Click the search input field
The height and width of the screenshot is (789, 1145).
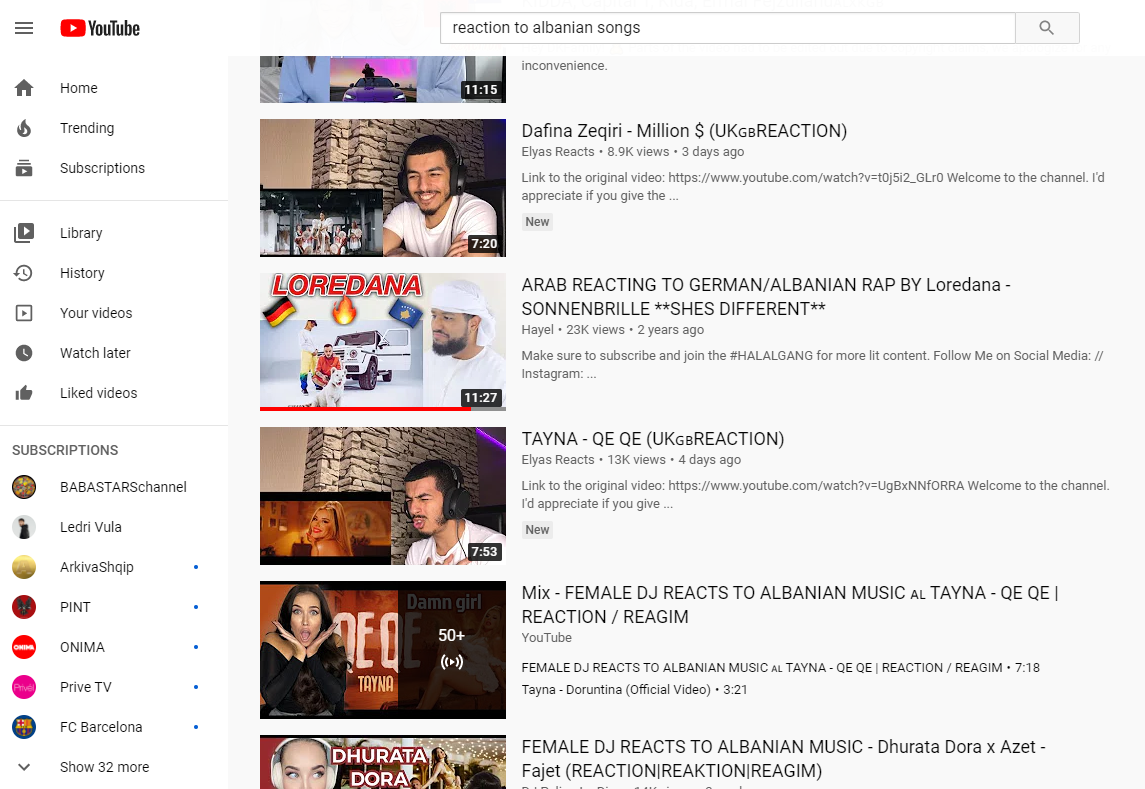point(727,28)
